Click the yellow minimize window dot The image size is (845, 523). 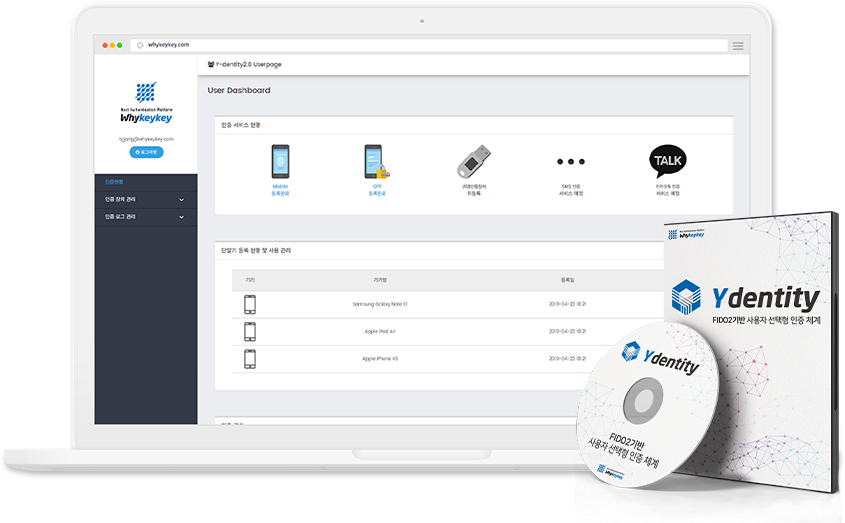coord(112,45)
